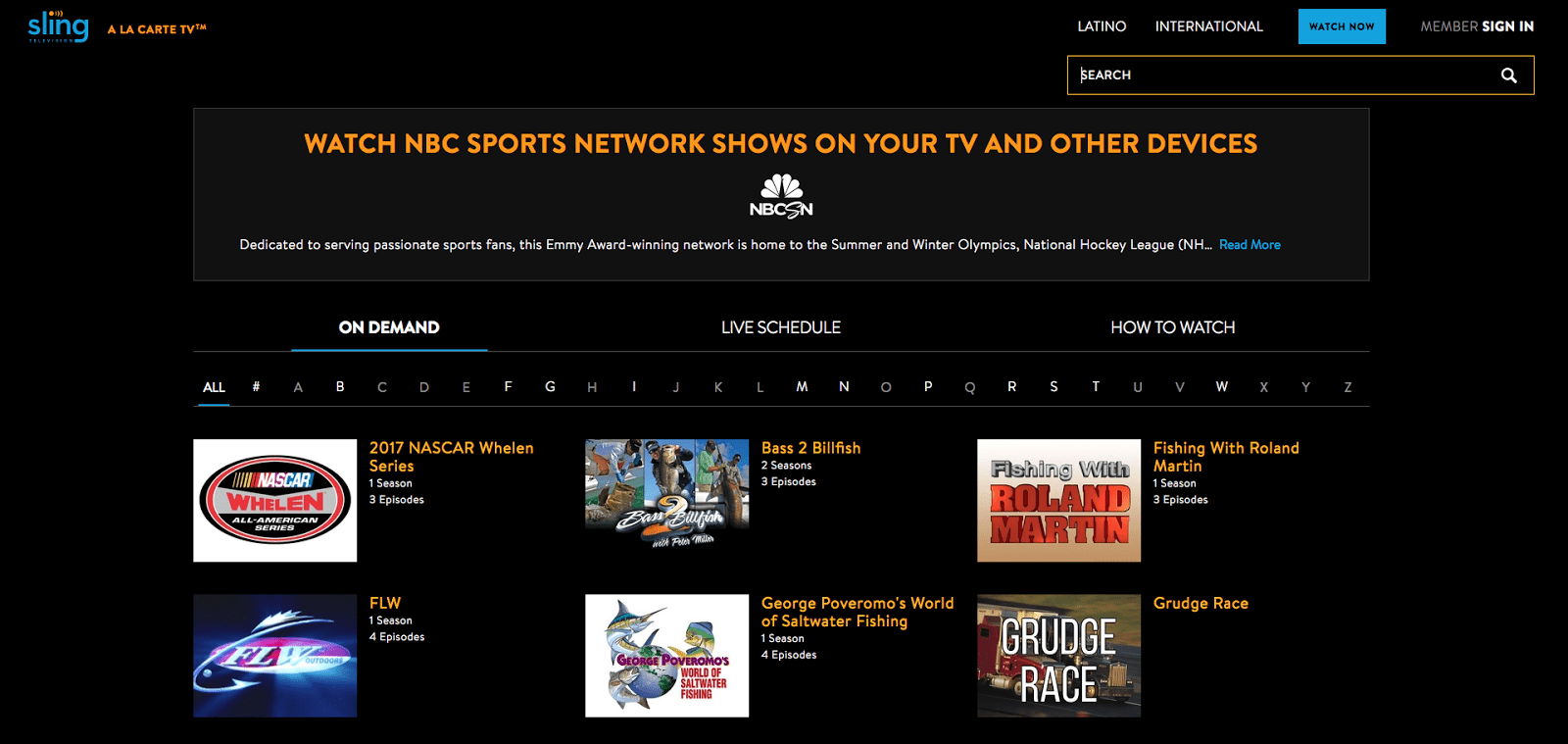The width and height of the screenshot is (1568, 744).
Task: Open the NASCAR Whelen series thumbnail
Action: coord(275,501)
